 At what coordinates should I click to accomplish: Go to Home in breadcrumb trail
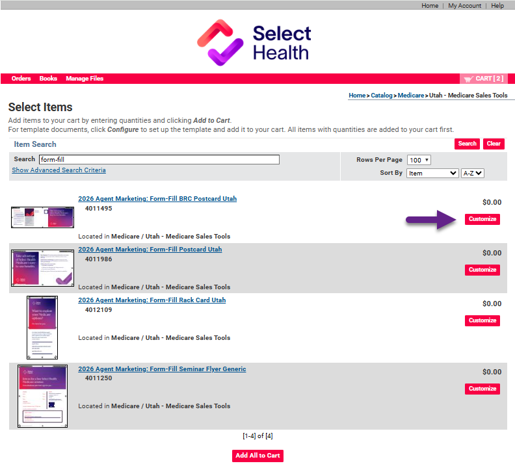click(x=357, y=95)
